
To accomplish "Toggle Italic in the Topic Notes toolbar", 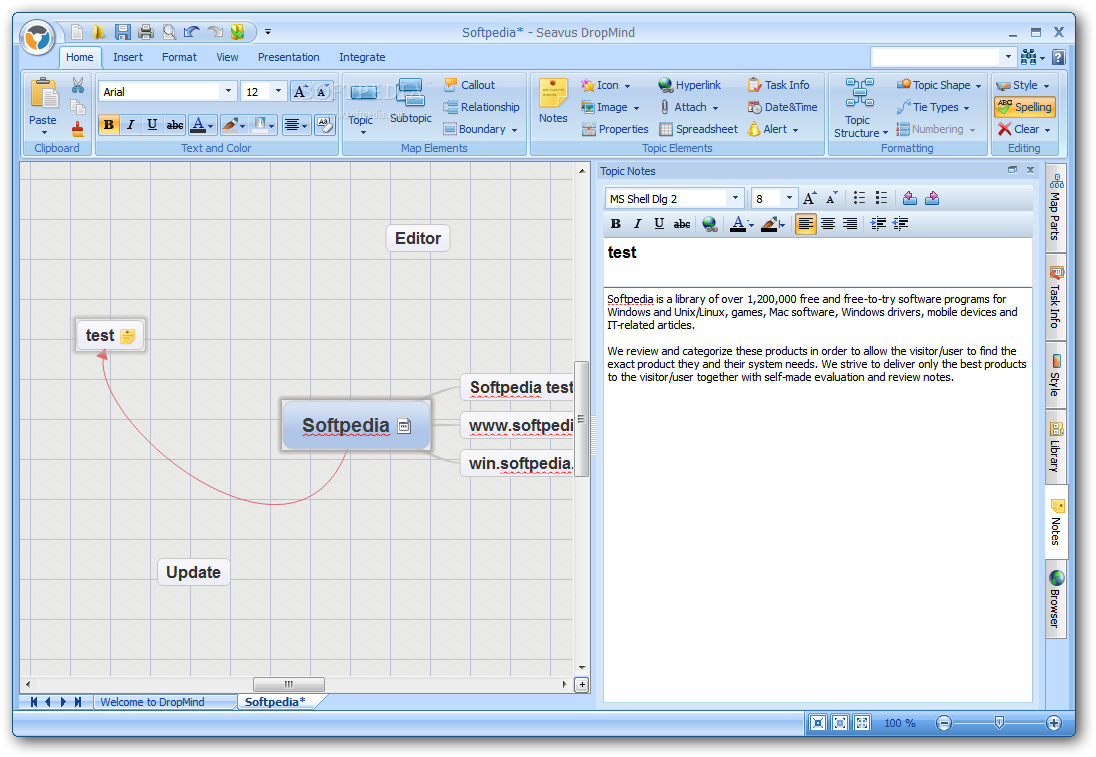I will (637, 224).
